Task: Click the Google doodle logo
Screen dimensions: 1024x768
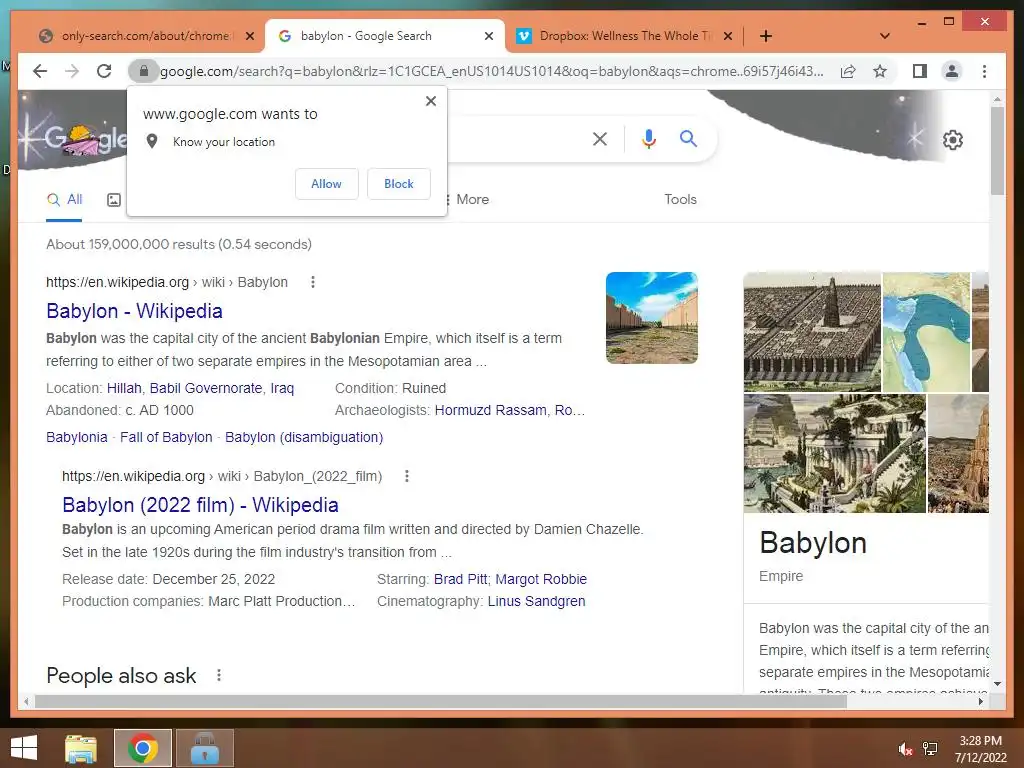Action: (76, 138)
